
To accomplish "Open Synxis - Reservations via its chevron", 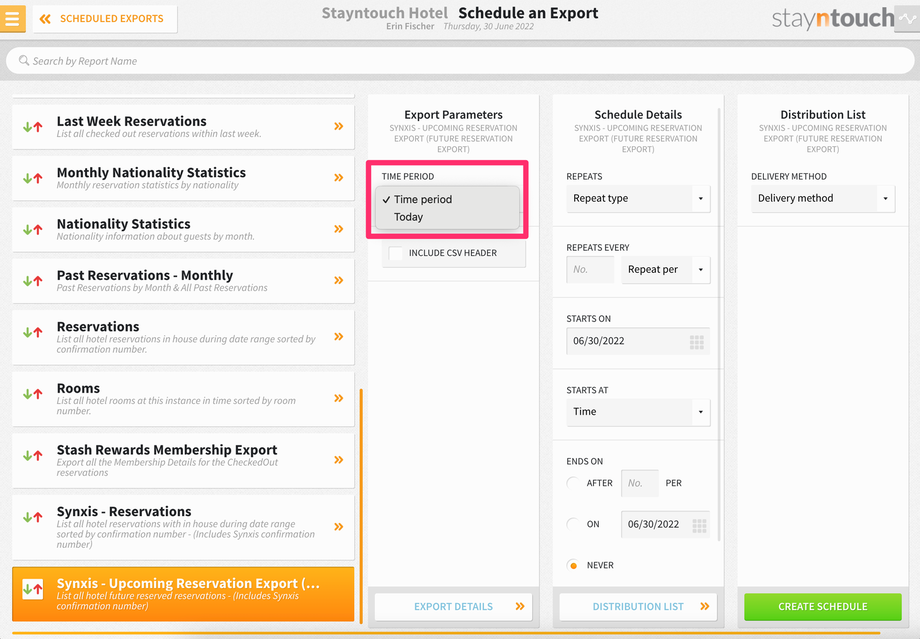I will click(339, 526).
